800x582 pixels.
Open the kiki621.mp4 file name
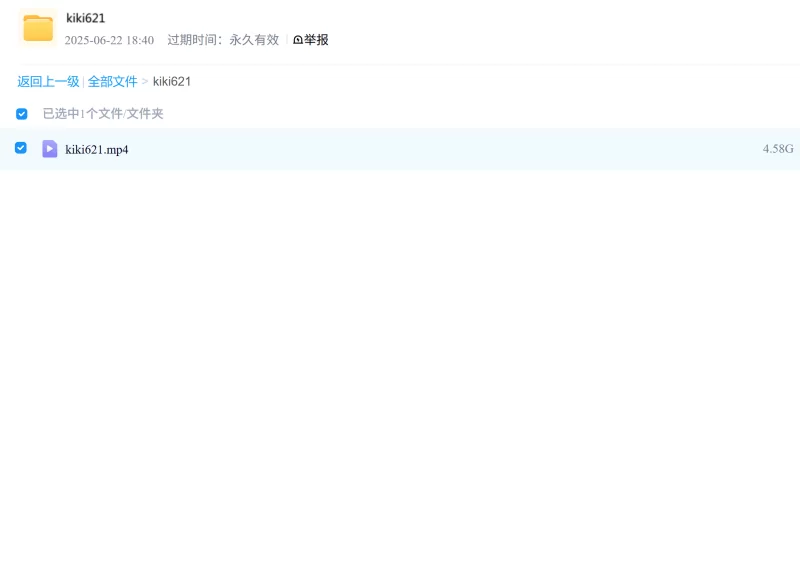[x=97, y=149]
